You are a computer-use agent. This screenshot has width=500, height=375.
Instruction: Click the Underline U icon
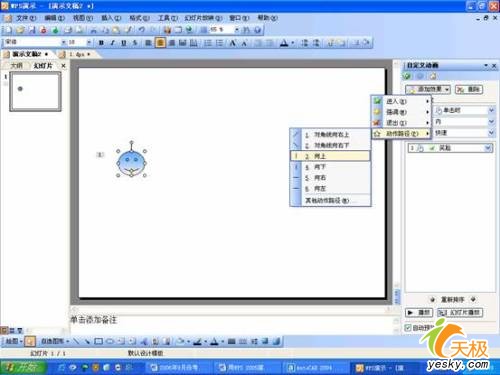(x=124, y=43)
